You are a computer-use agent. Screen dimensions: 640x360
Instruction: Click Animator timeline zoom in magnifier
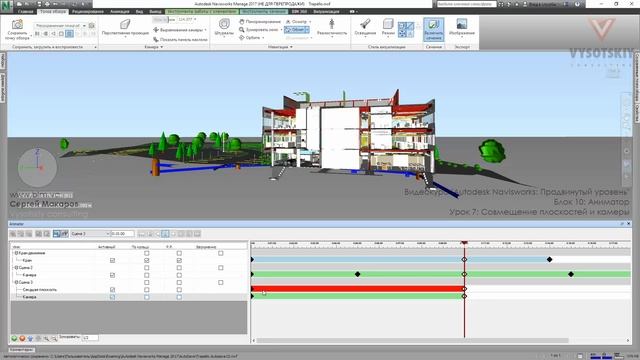46,338
